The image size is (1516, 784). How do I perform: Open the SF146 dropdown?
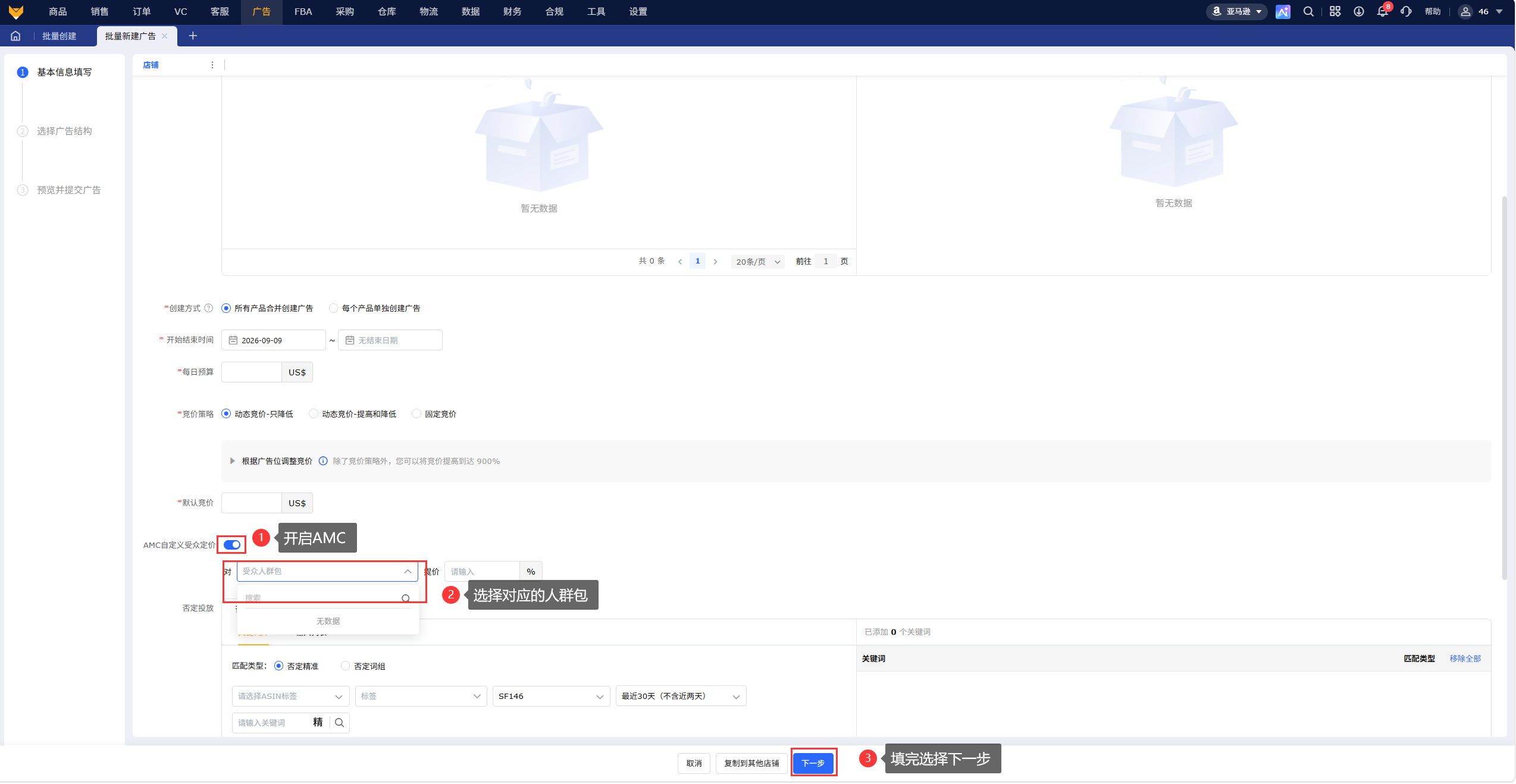point(551,697)
